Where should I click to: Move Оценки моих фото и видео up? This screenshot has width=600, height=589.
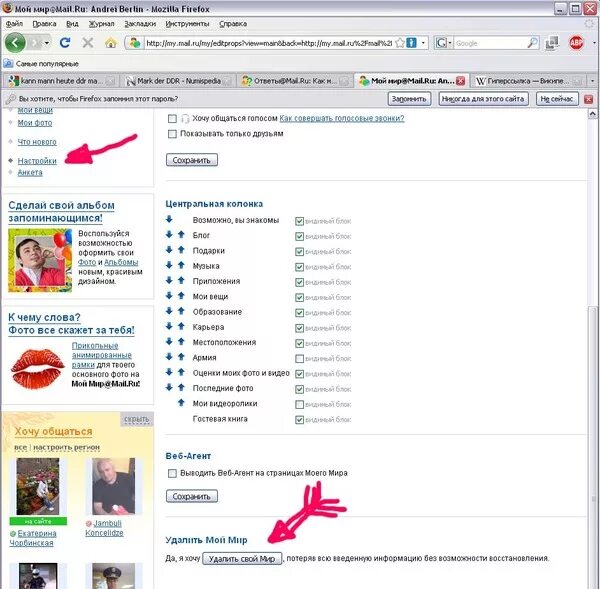(x=181, y=372)
